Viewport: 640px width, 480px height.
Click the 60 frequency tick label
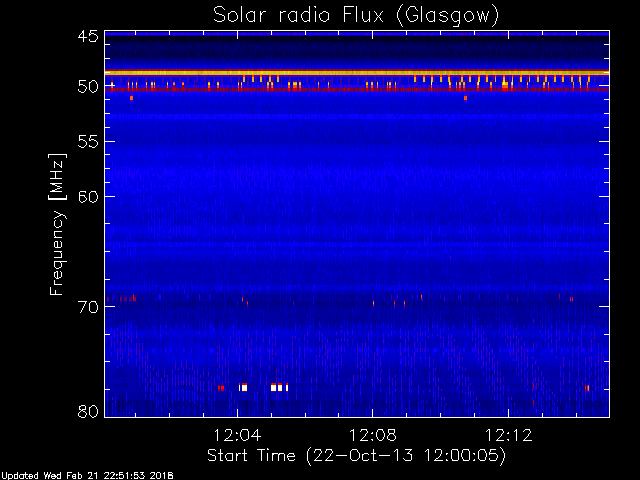(88, 197)
